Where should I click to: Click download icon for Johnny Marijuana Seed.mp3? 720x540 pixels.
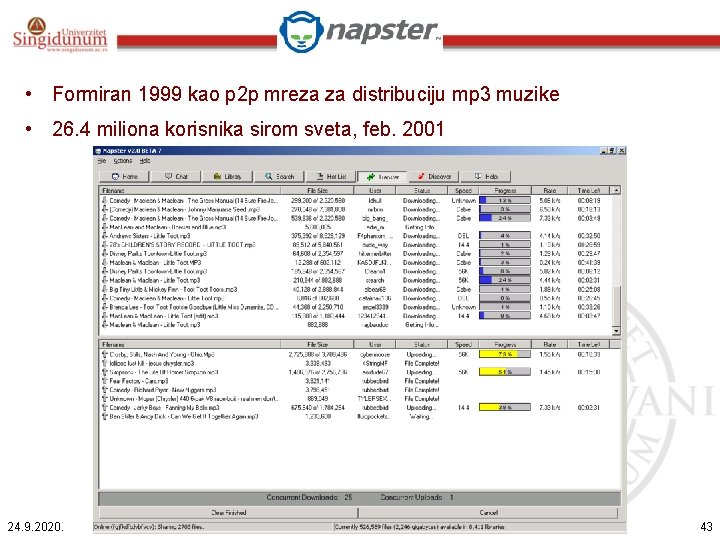(x=105, y=209)
